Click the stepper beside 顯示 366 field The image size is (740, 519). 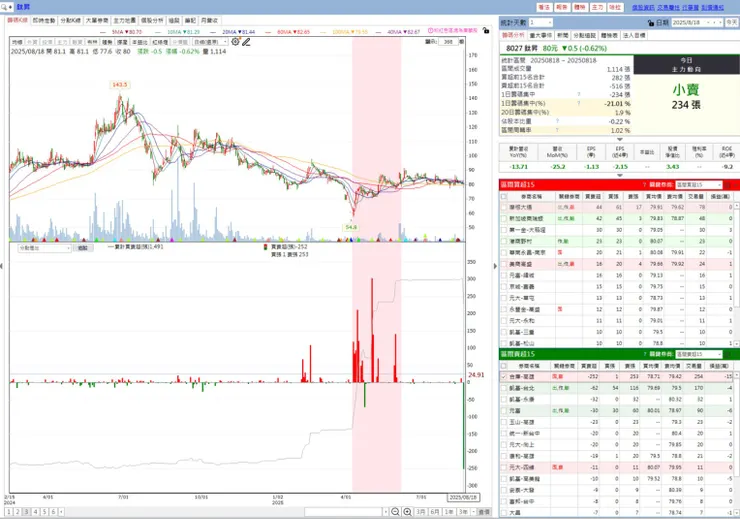(461, 42)
